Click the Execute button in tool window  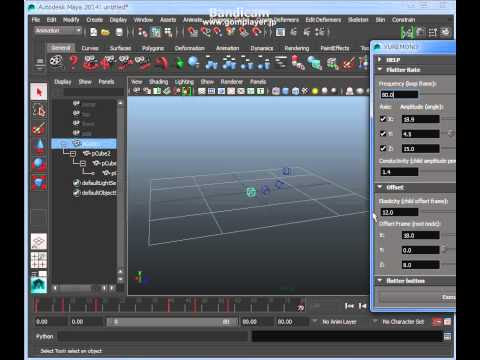(x=416, y=297)
